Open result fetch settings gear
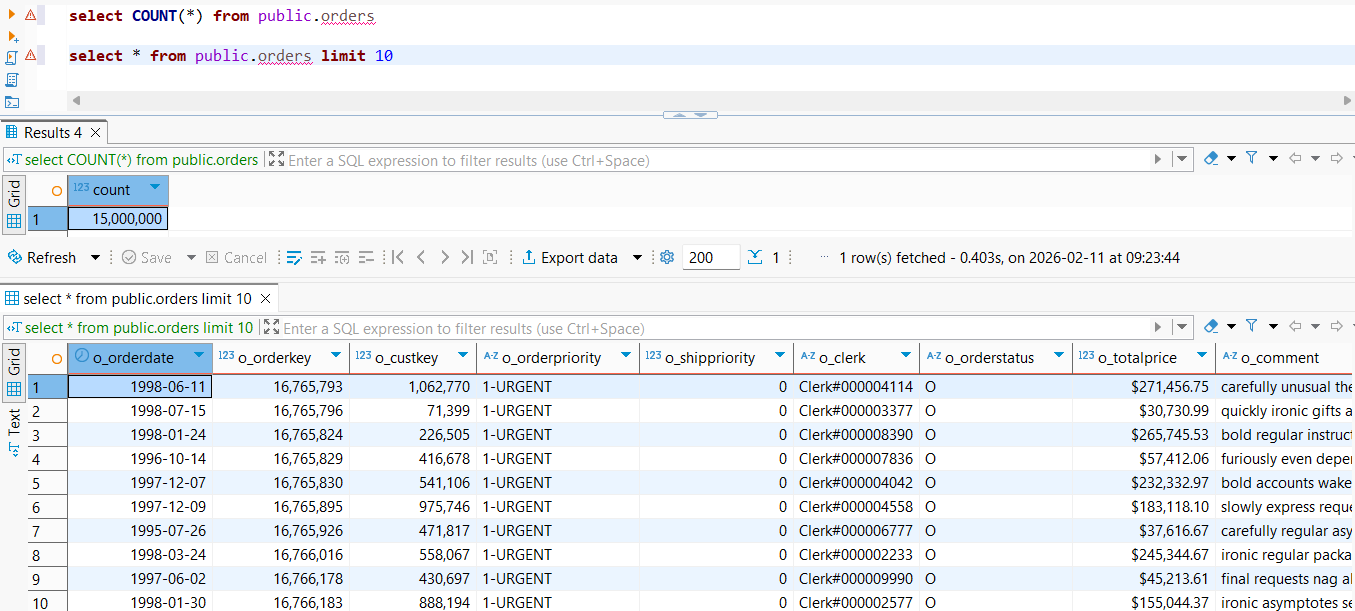1355x611 pixels. 667,257
